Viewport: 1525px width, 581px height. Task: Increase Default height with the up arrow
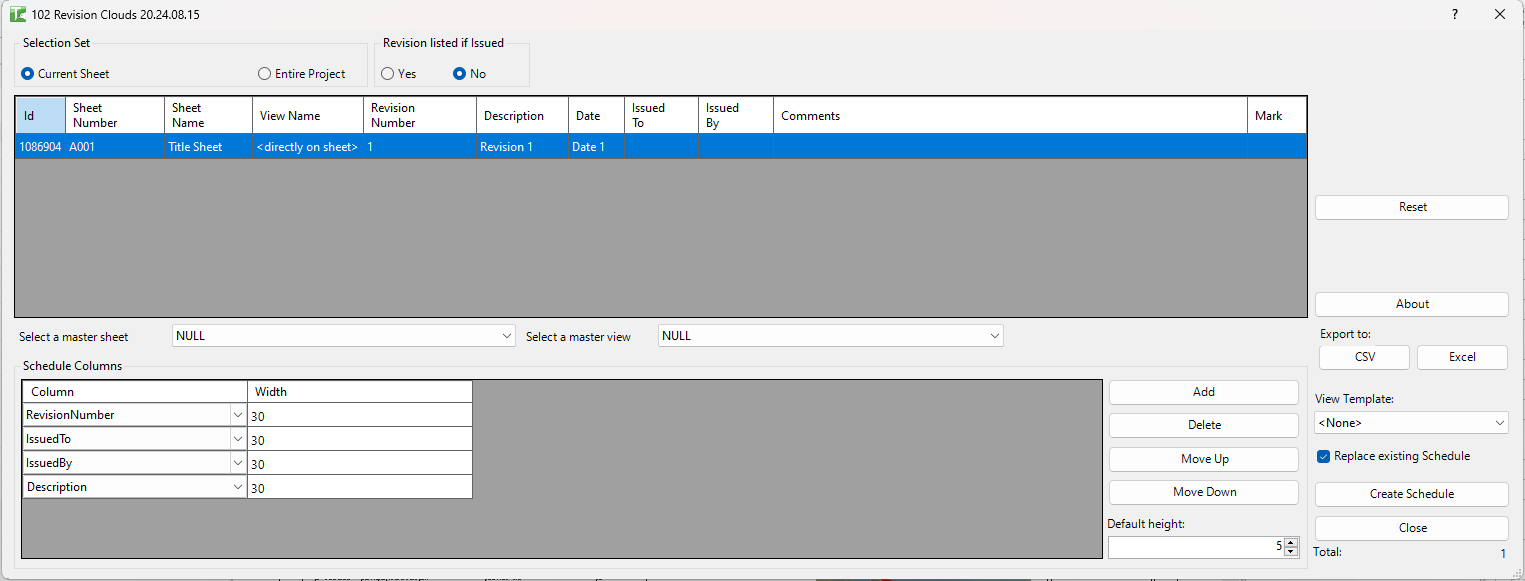(1291, 542)
